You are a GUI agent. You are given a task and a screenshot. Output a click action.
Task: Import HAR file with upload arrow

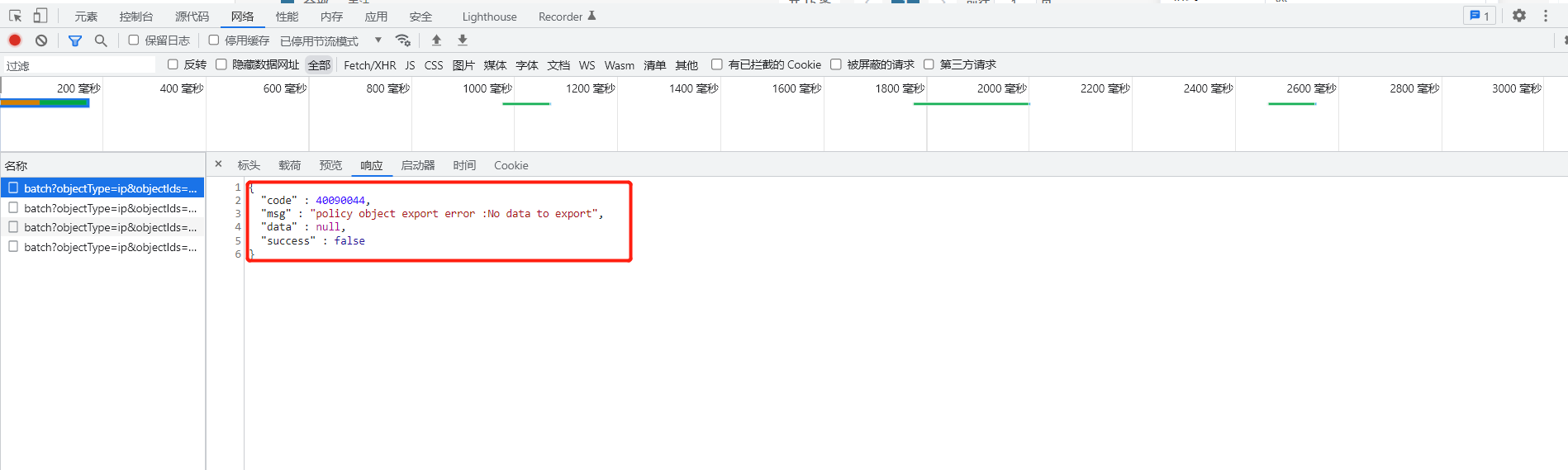pos(436,40)
